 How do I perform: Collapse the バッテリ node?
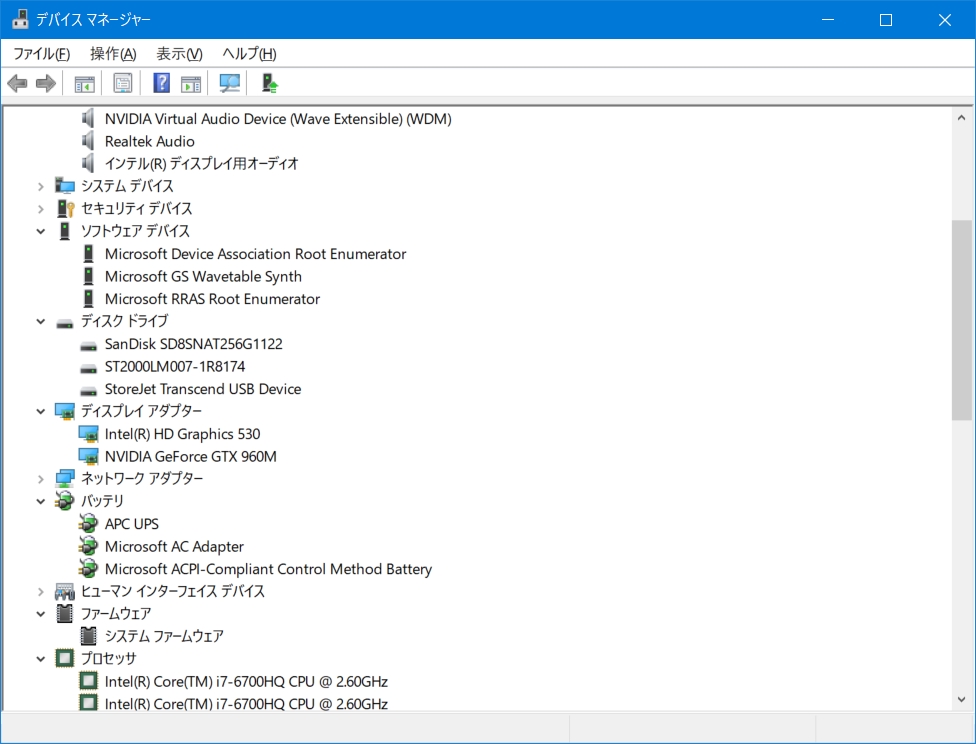(40, 501)
